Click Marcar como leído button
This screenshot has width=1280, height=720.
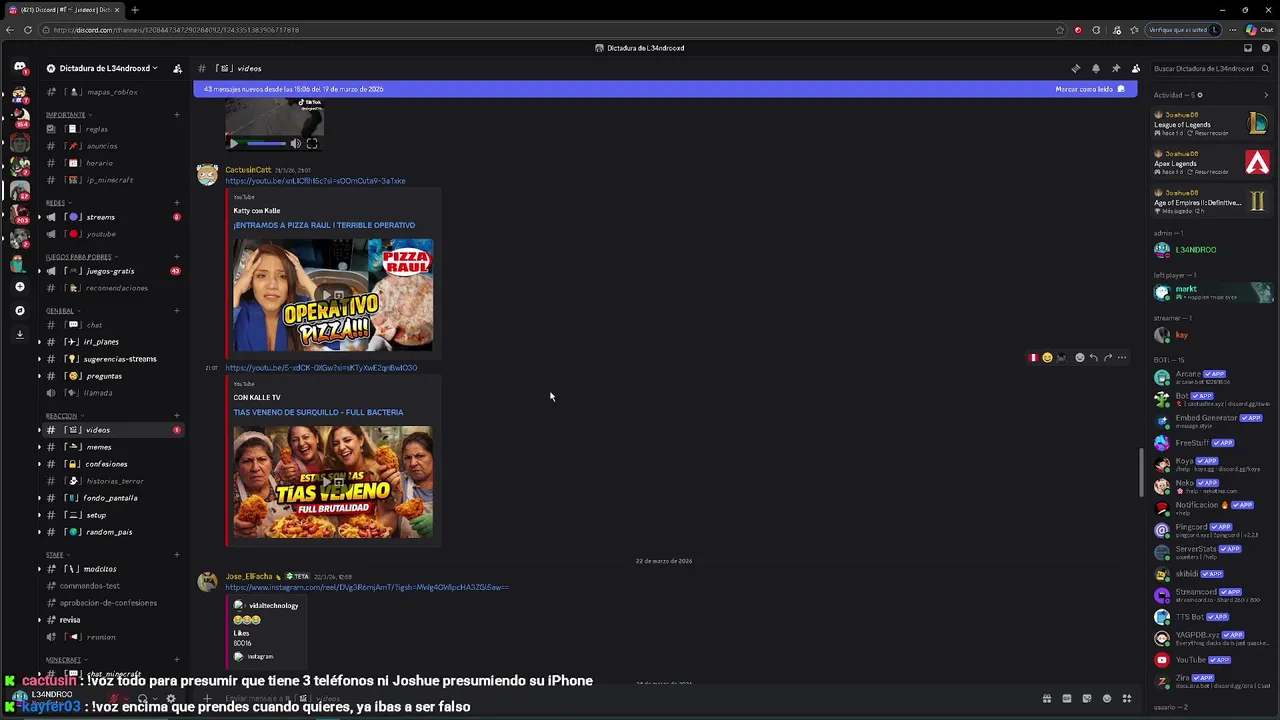coord(1090,89)
